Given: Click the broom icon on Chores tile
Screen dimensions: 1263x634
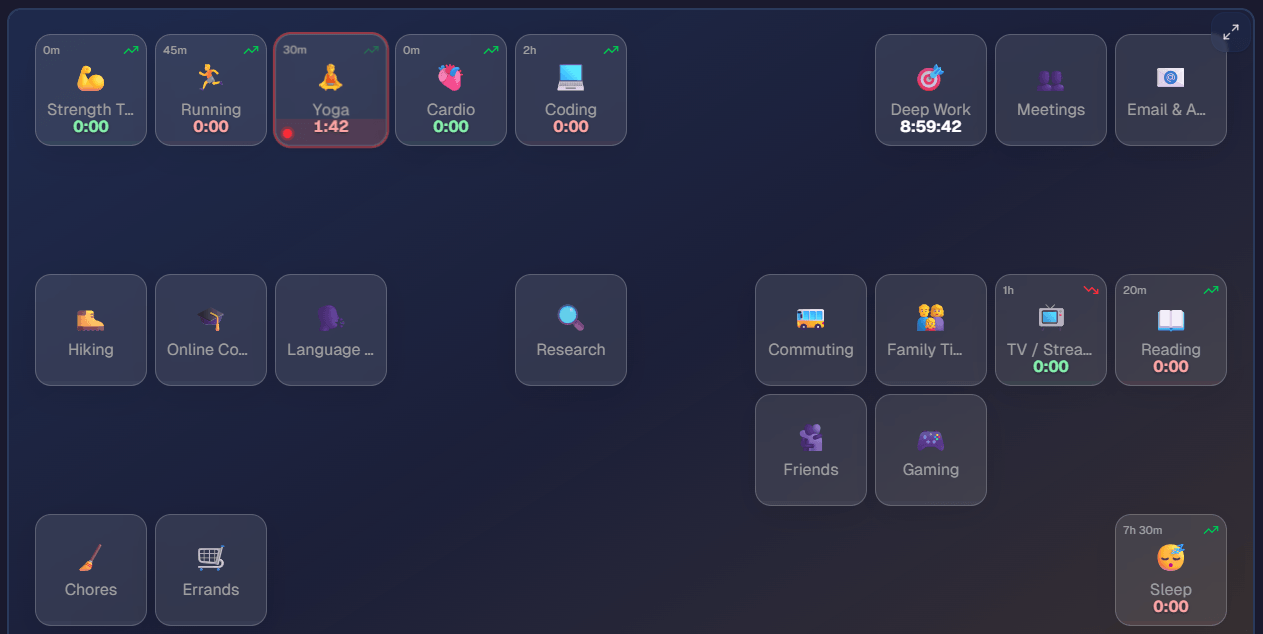Looking at the screenshot, I should pyautogui.click(x=91, y=558).
